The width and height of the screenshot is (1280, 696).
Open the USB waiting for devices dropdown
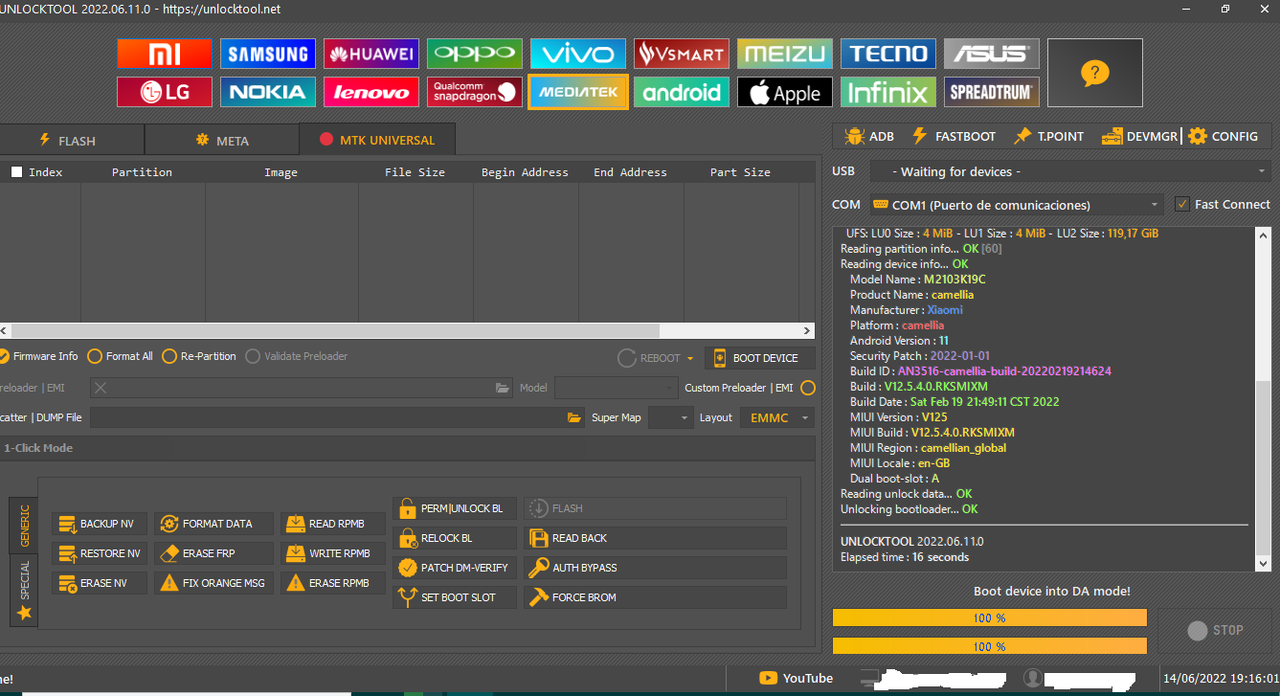click(x=1070, y=172)
